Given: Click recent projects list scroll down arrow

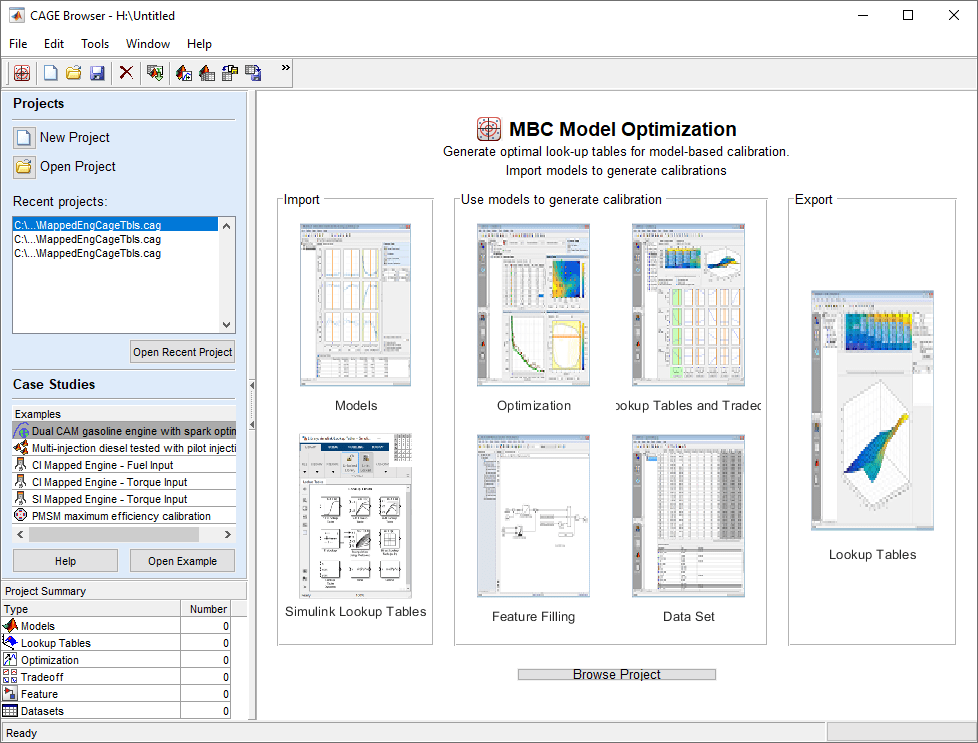Looking at the screenshot, I should pos(226,324).
